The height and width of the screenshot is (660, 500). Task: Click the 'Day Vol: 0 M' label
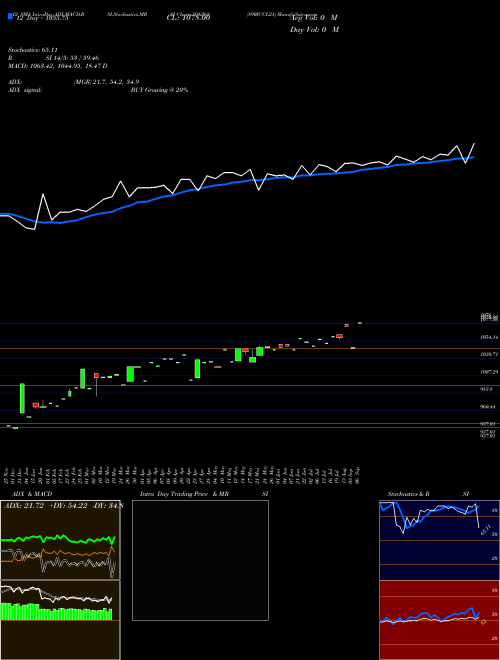(314, 30)
